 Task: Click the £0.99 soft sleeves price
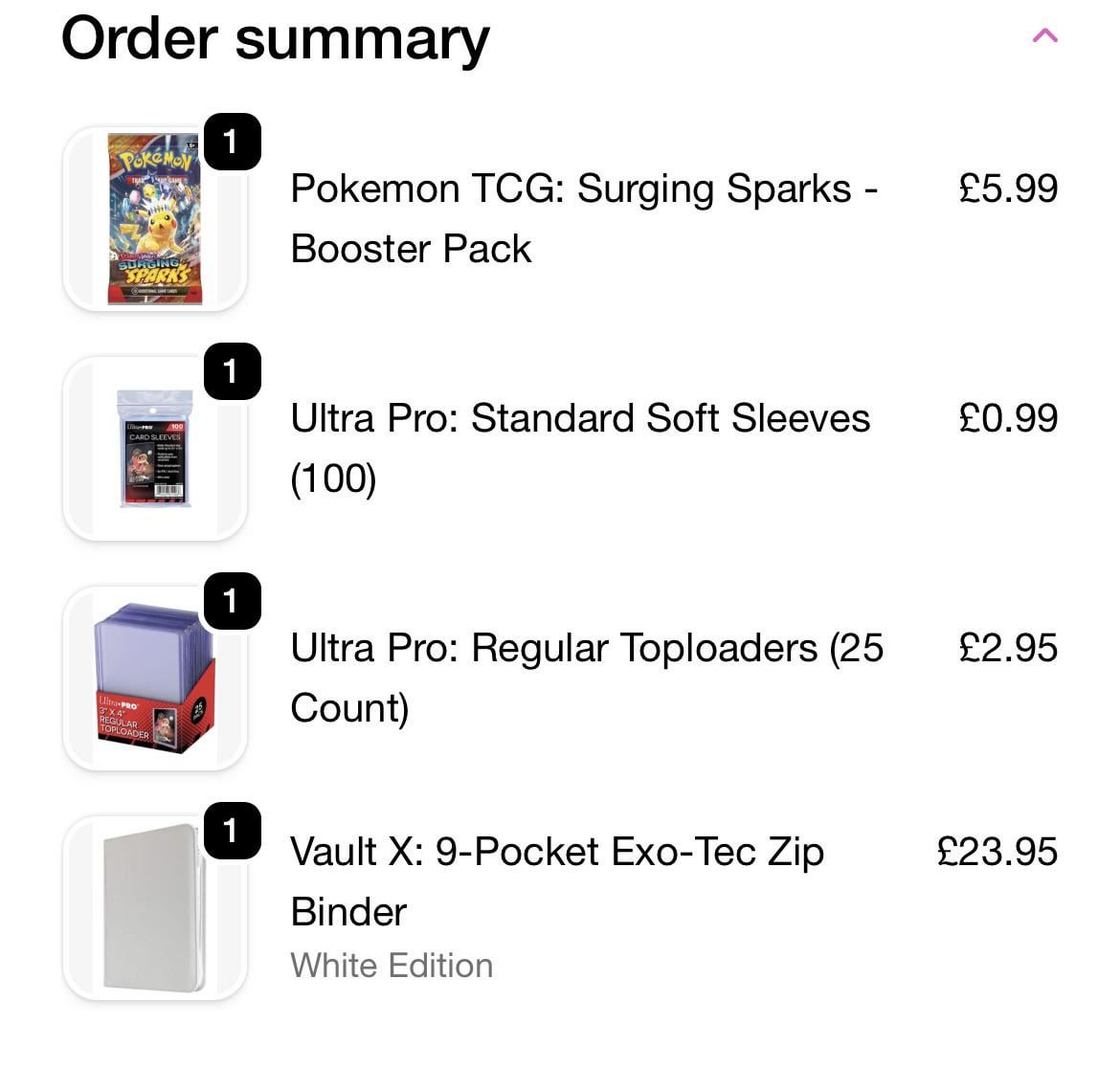coord(1008,418)
